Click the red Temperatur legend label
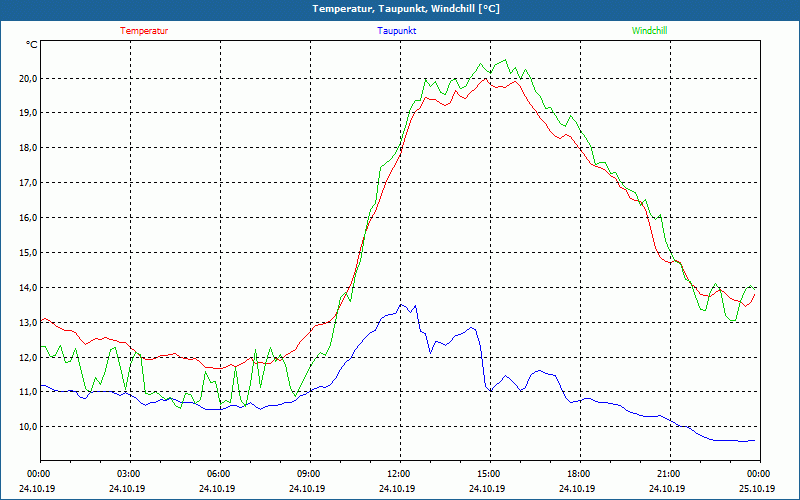The height and width of the screenshot is (500, 800). tap(144, 31)
